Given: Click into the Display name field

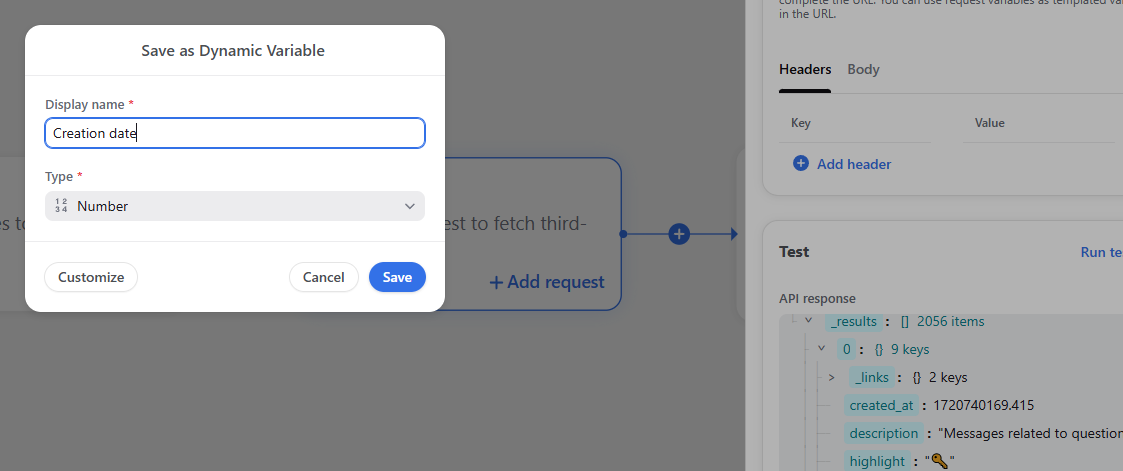Looking at the screenshot, I should (235, 133).
